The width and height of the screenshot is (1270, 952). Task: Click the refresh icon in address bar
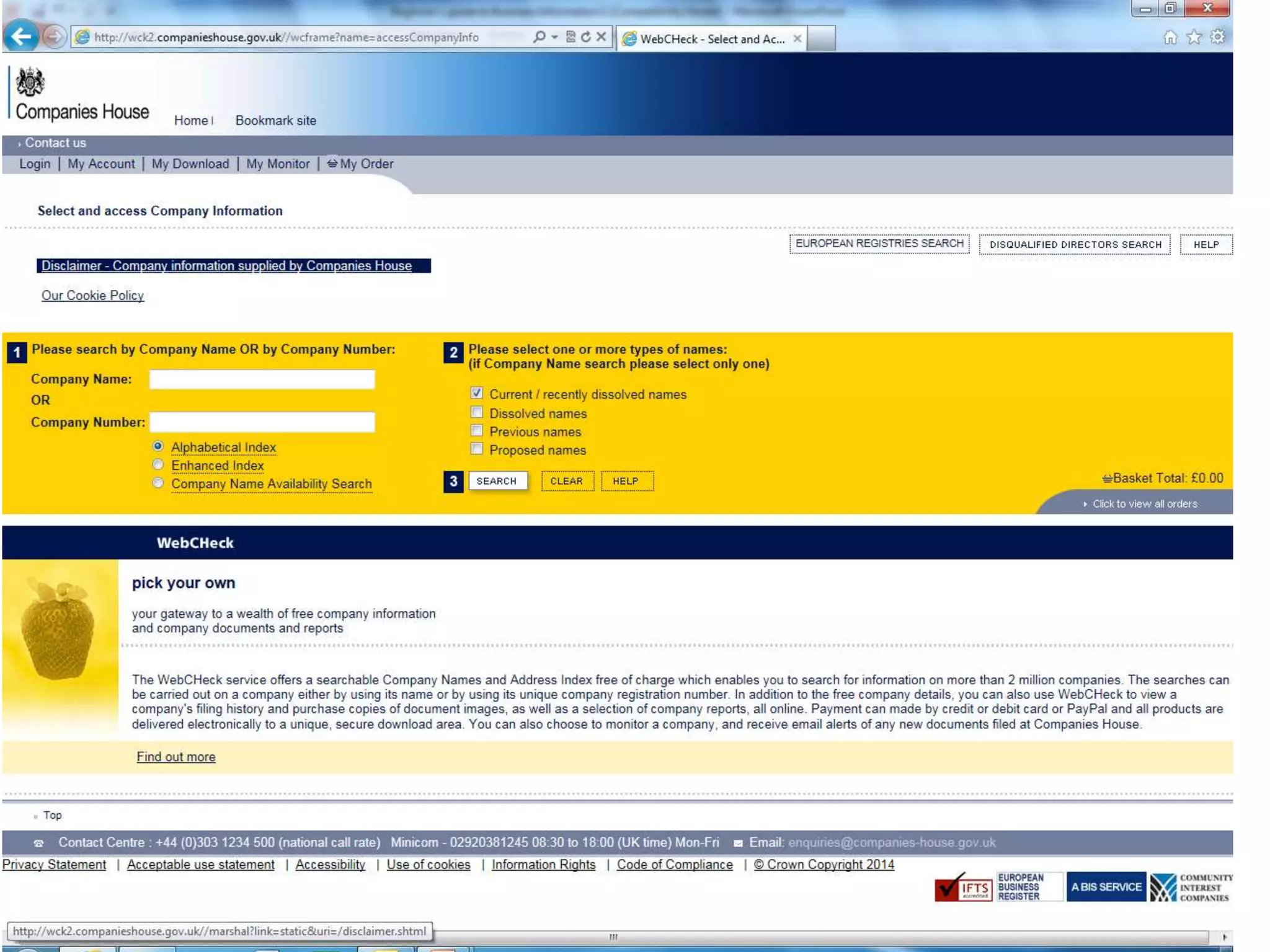(x=586, y=37)
